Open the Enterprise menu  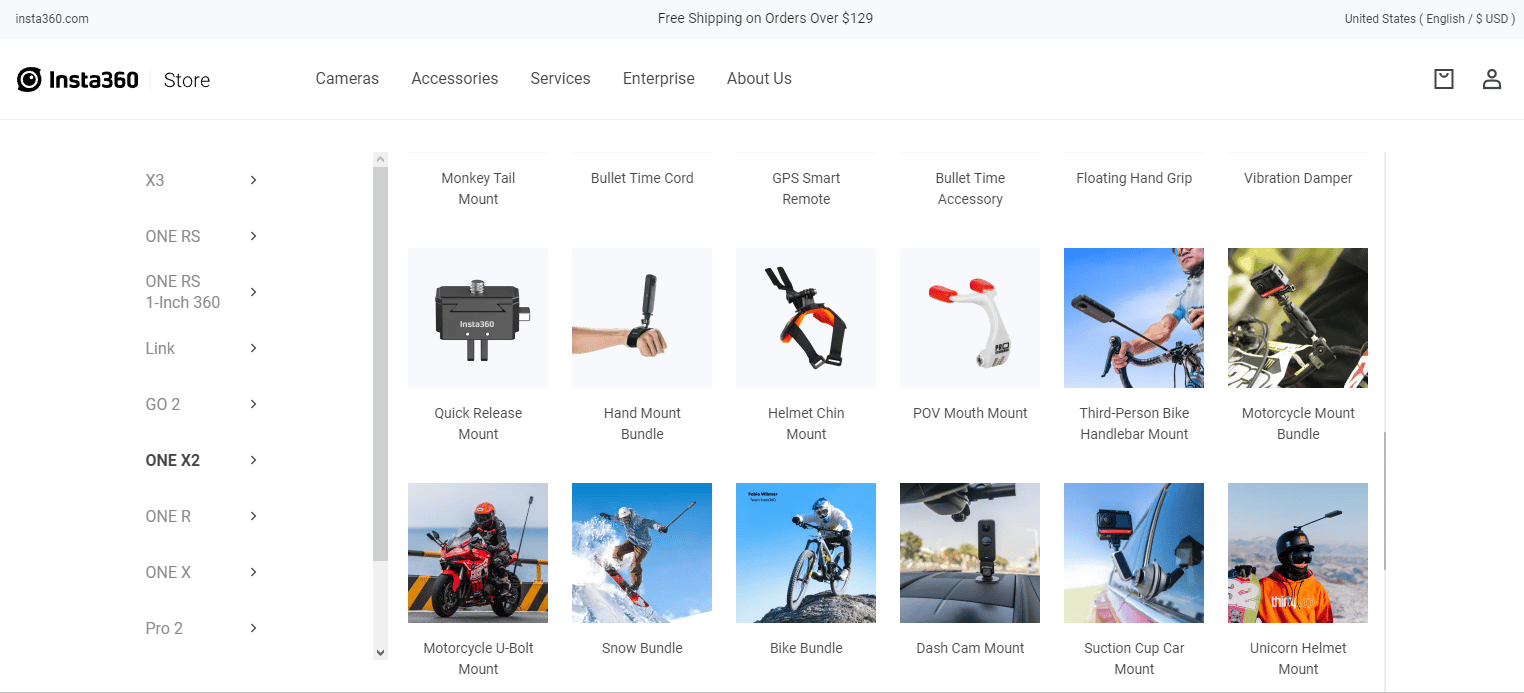[659, 78]
